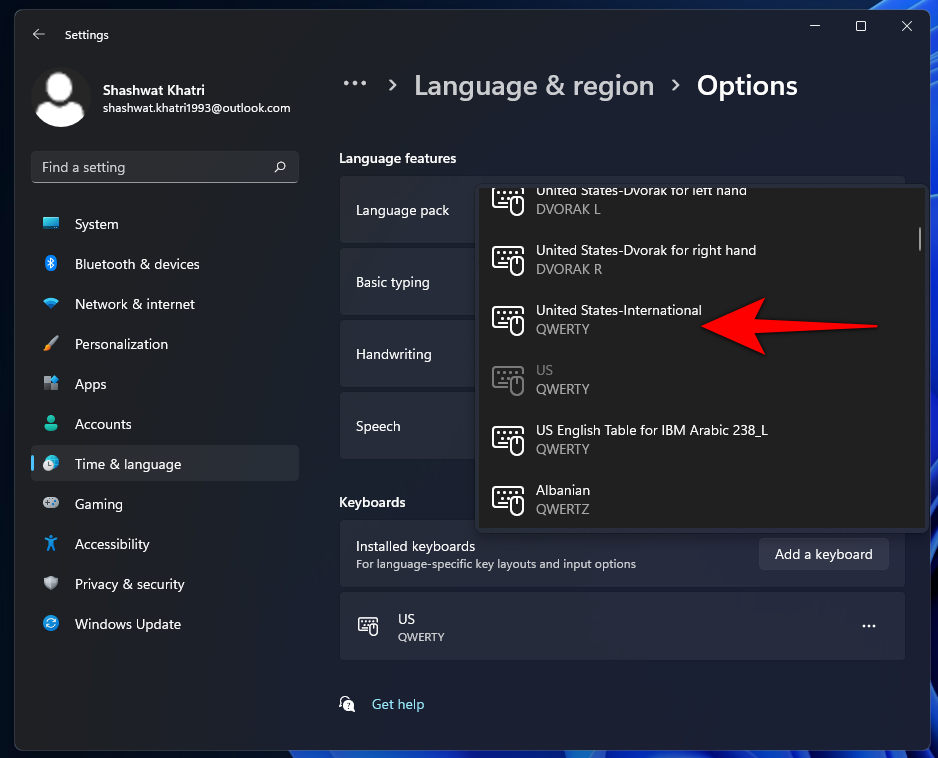Select Network & internet in the sidebar
Screen dimensions: 938x758
pos(51,304)
